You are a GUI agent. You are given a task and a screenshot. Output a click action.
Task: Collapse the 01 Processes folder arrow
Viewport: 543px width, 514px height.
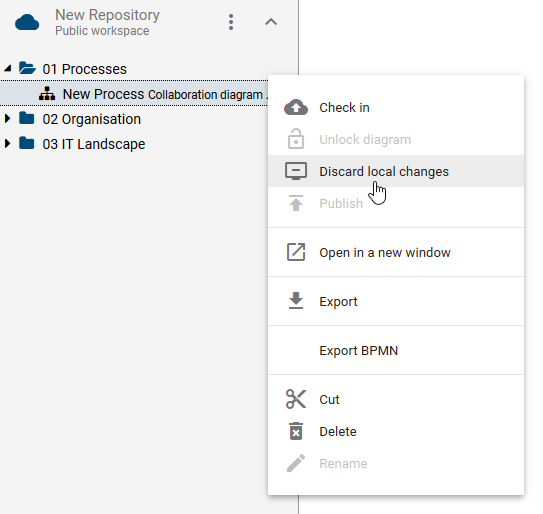pos(8,68)
